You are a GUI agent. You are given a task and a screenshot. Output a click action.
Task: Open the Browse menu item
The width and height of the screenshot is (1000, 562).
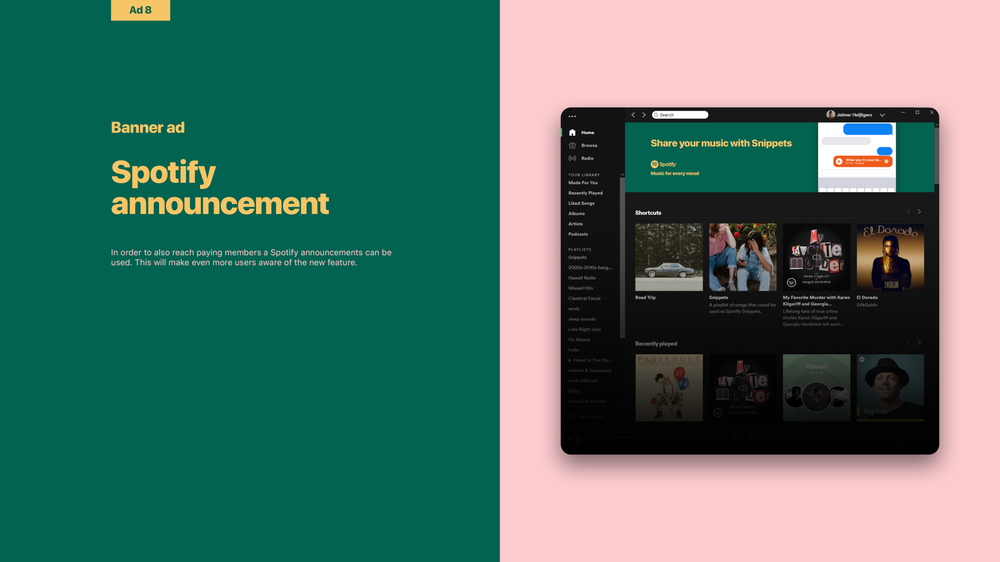tap(589, 145)
